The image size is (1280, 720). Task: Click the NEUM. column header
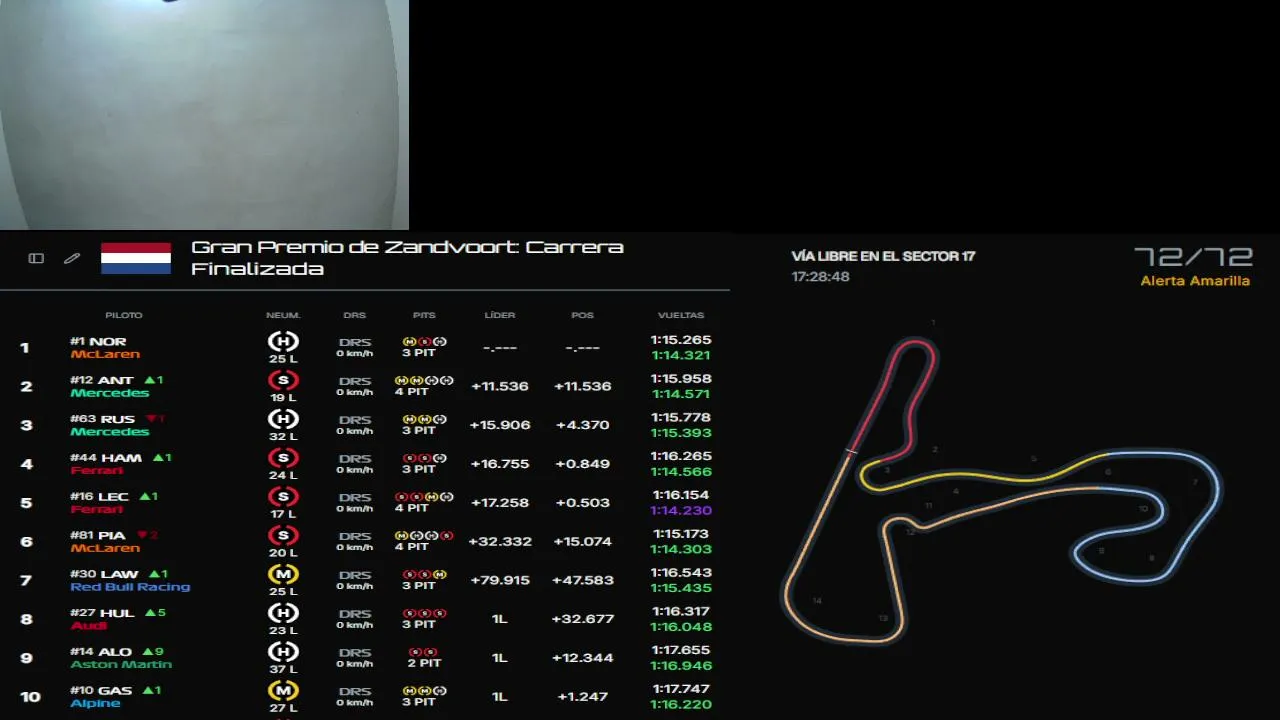tap(283, 315)
